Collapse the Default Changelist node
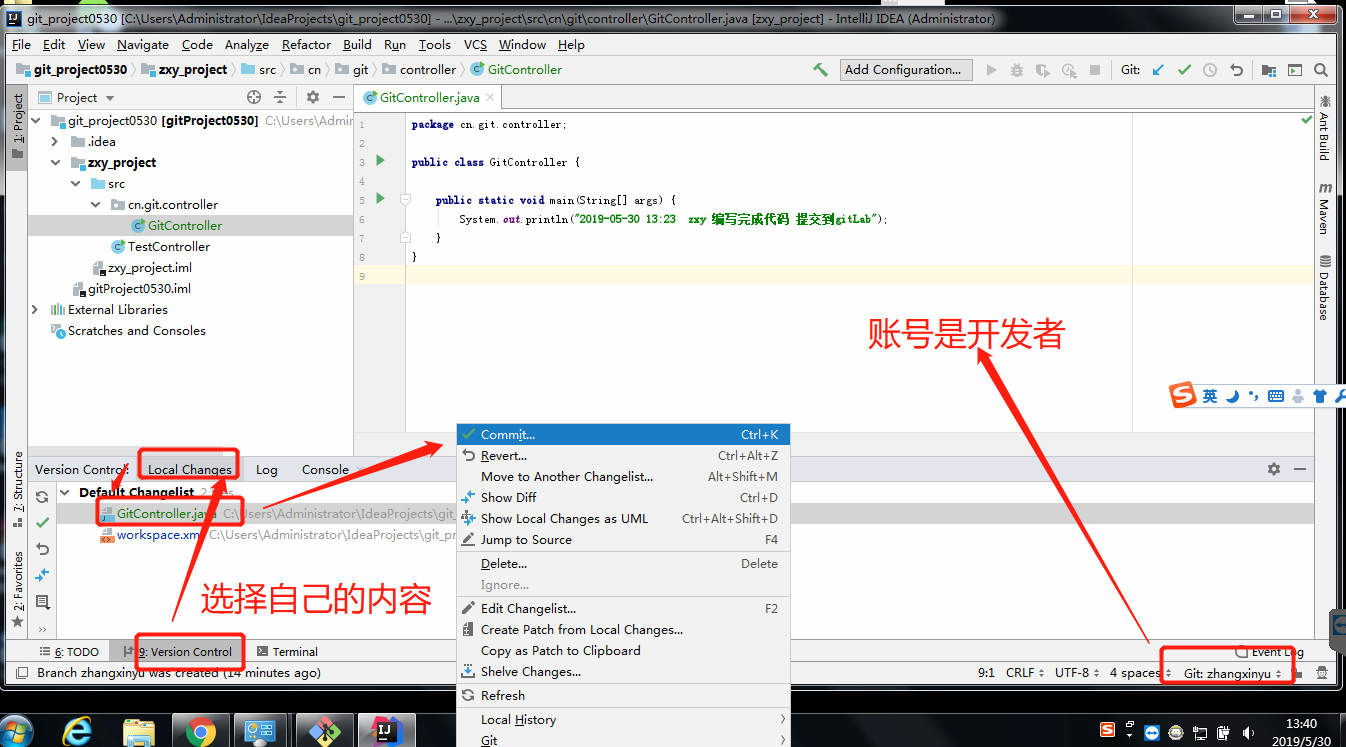The width and height of the screenshot is (1346, 747). tap(65, 492)
